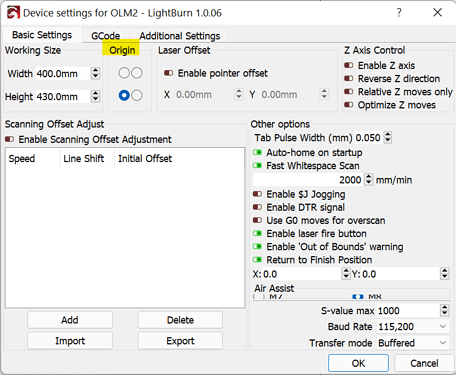Select the bottom-right origin radio button
The width and height of the screenshot is (456, 375).
click(137, 95)
